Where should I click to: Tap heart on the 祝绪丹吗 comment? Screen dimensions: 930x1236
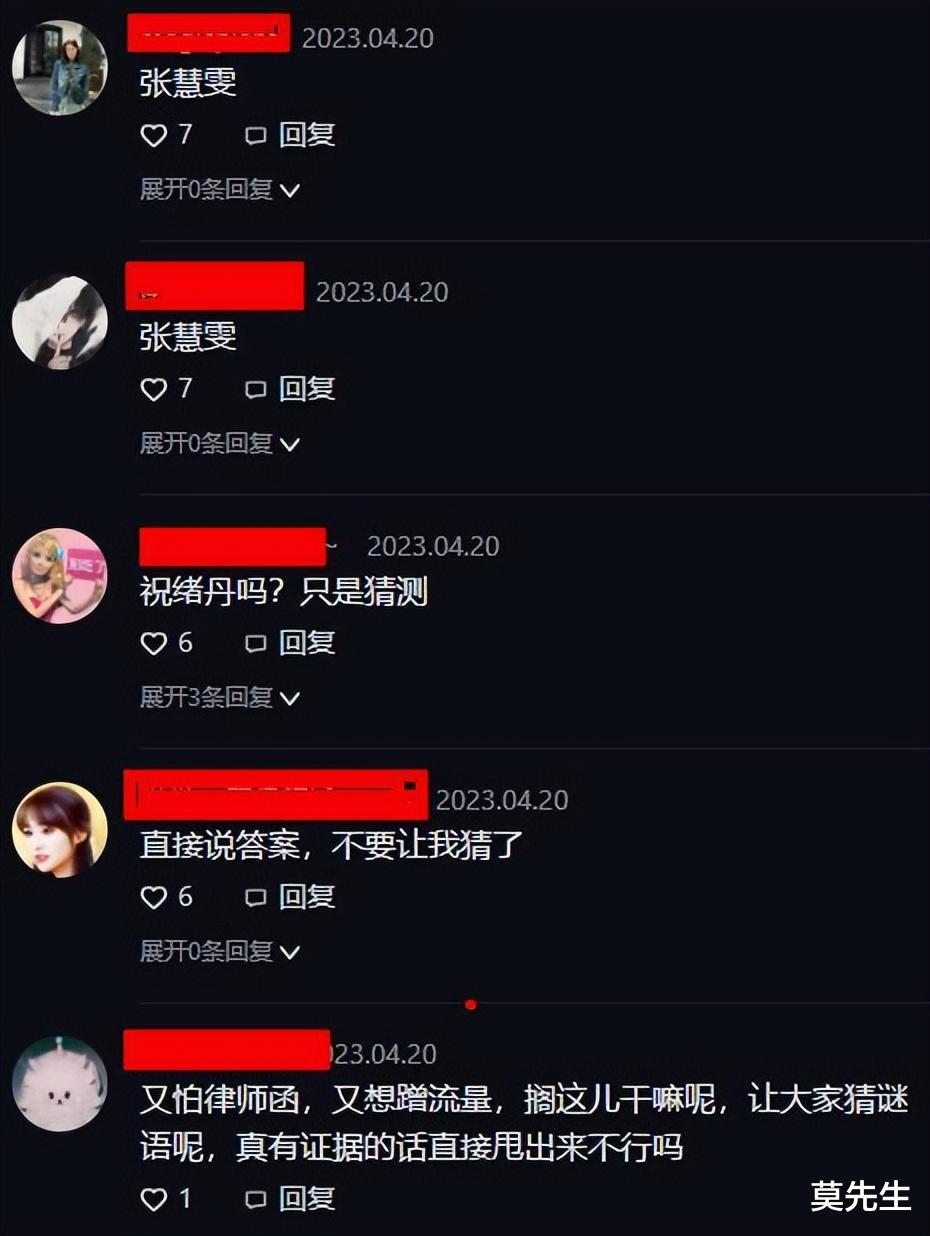(153, 643)
